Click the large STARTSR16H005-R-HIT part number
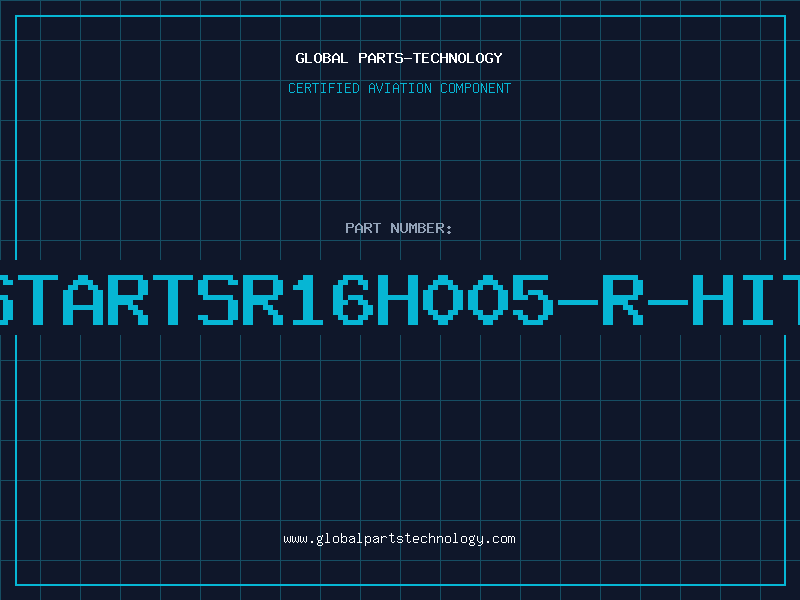The width and height of the screenshot is (800, 600). 400,300
